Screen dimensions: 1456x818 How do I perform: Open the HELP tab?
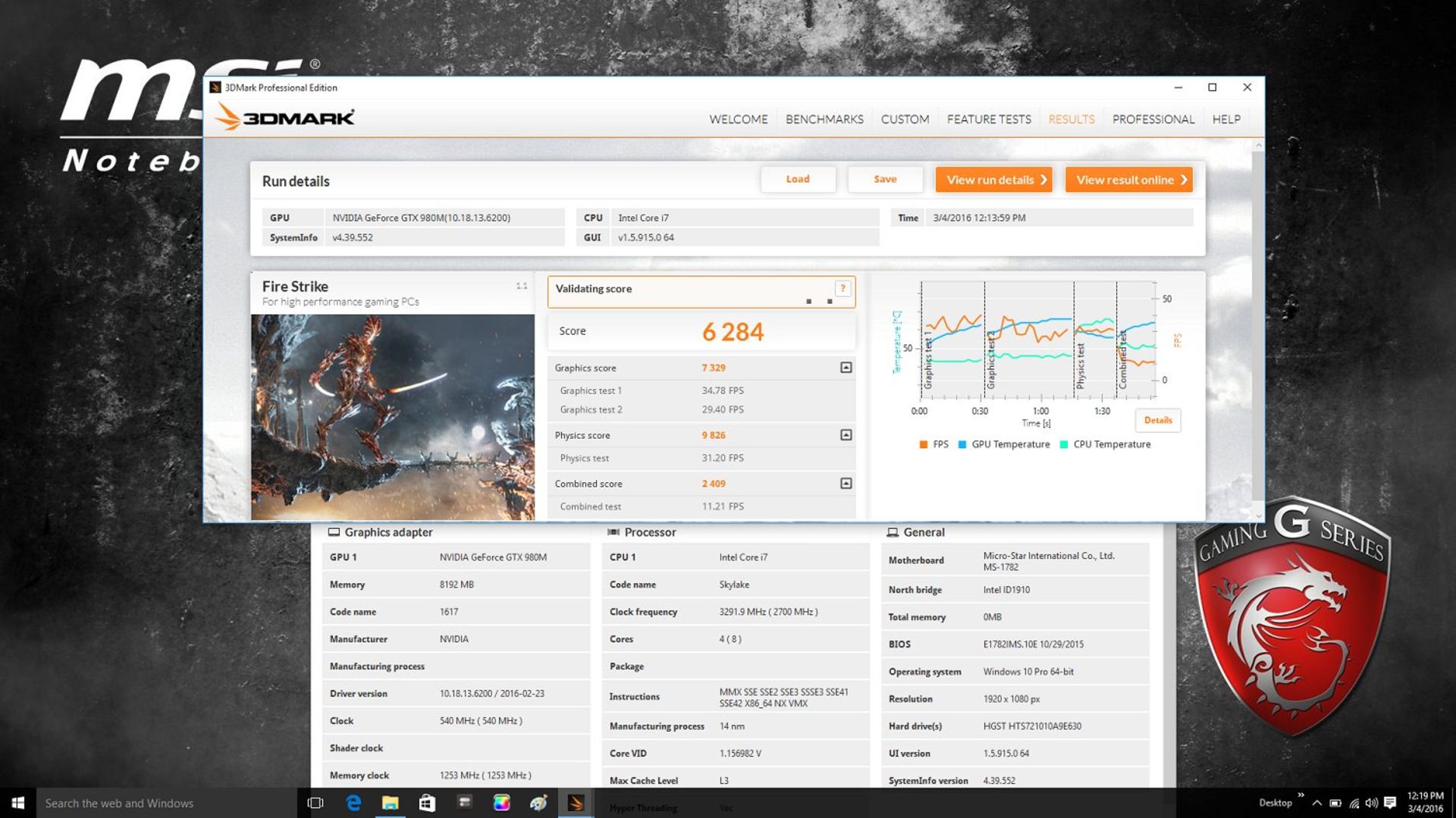[1226, 119]
